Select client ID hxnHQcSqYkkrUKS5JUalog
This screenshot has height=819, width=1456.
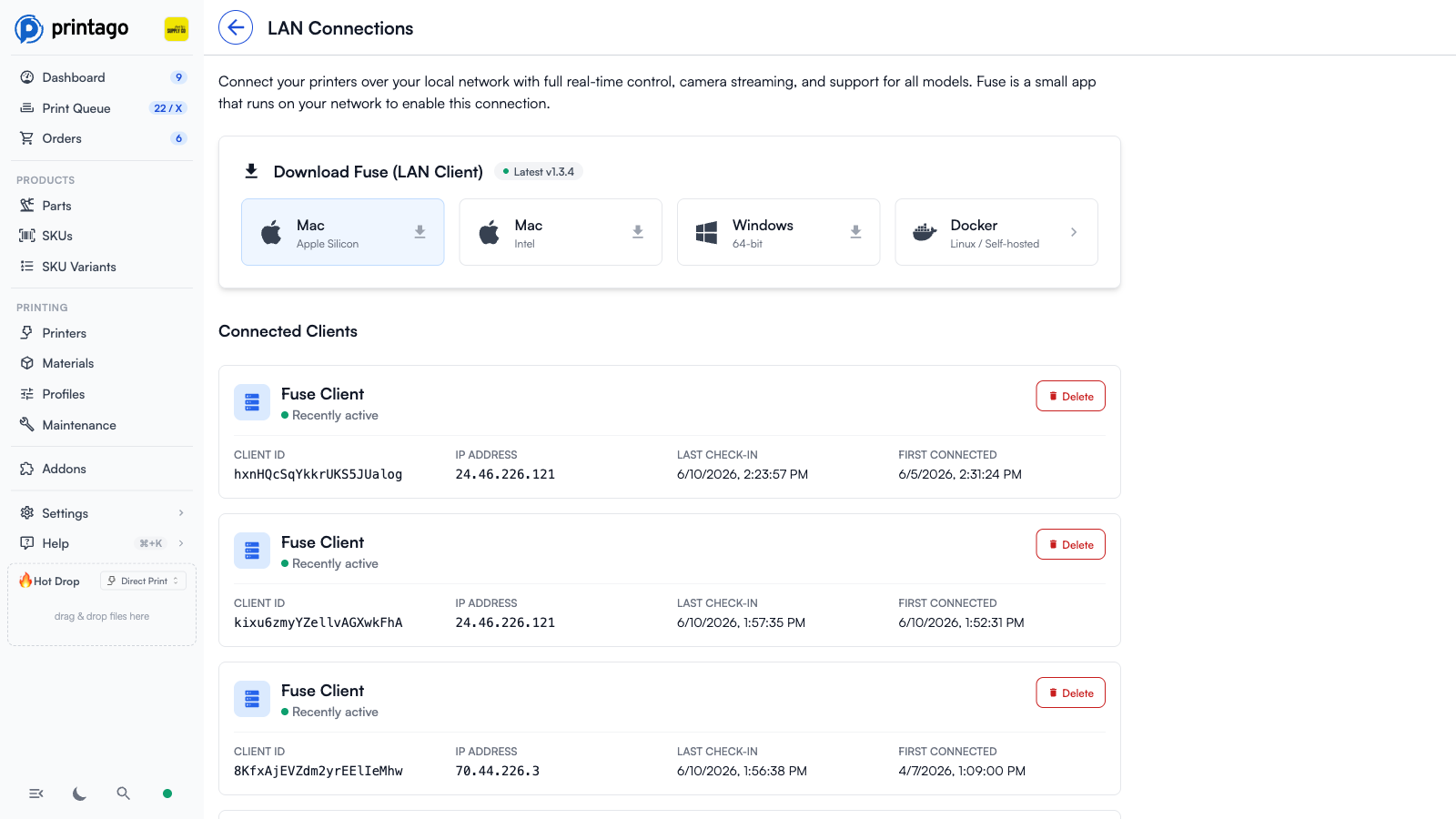point(318,474)
